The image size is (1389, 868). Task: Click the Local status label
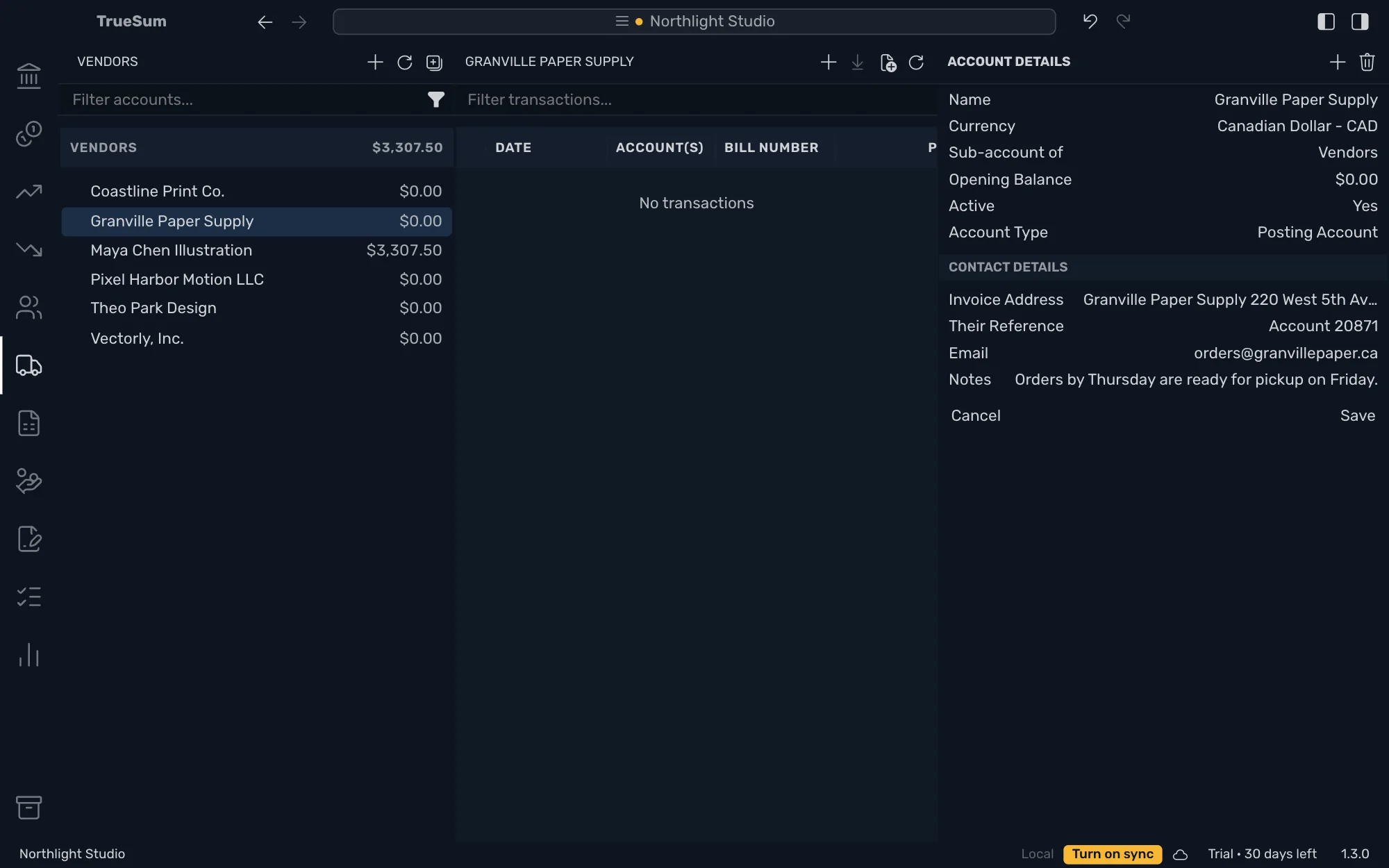[x=1037, y=854]
